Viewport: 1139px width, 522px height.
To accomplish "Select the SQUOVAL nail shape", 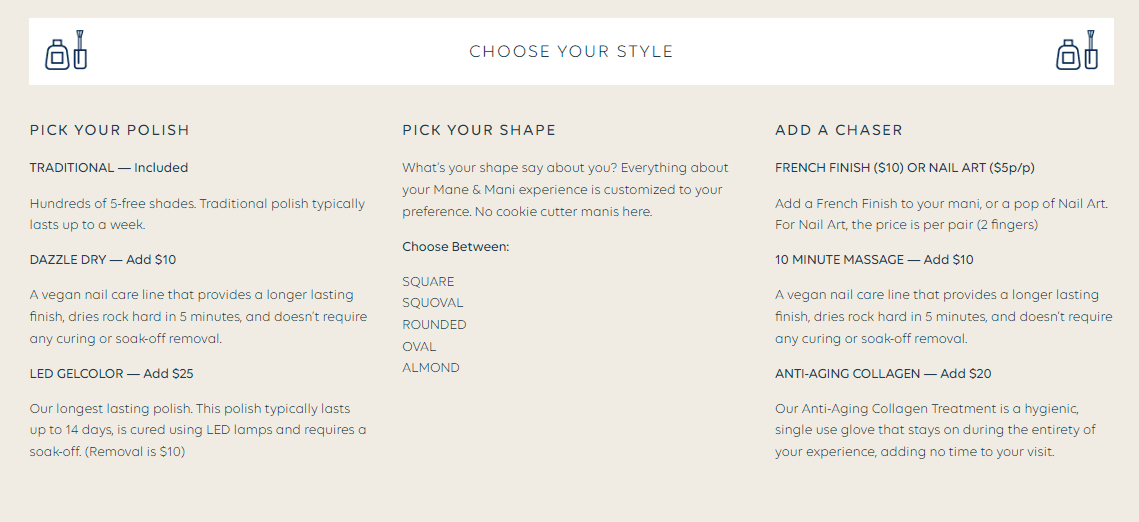I will (433, 303).
